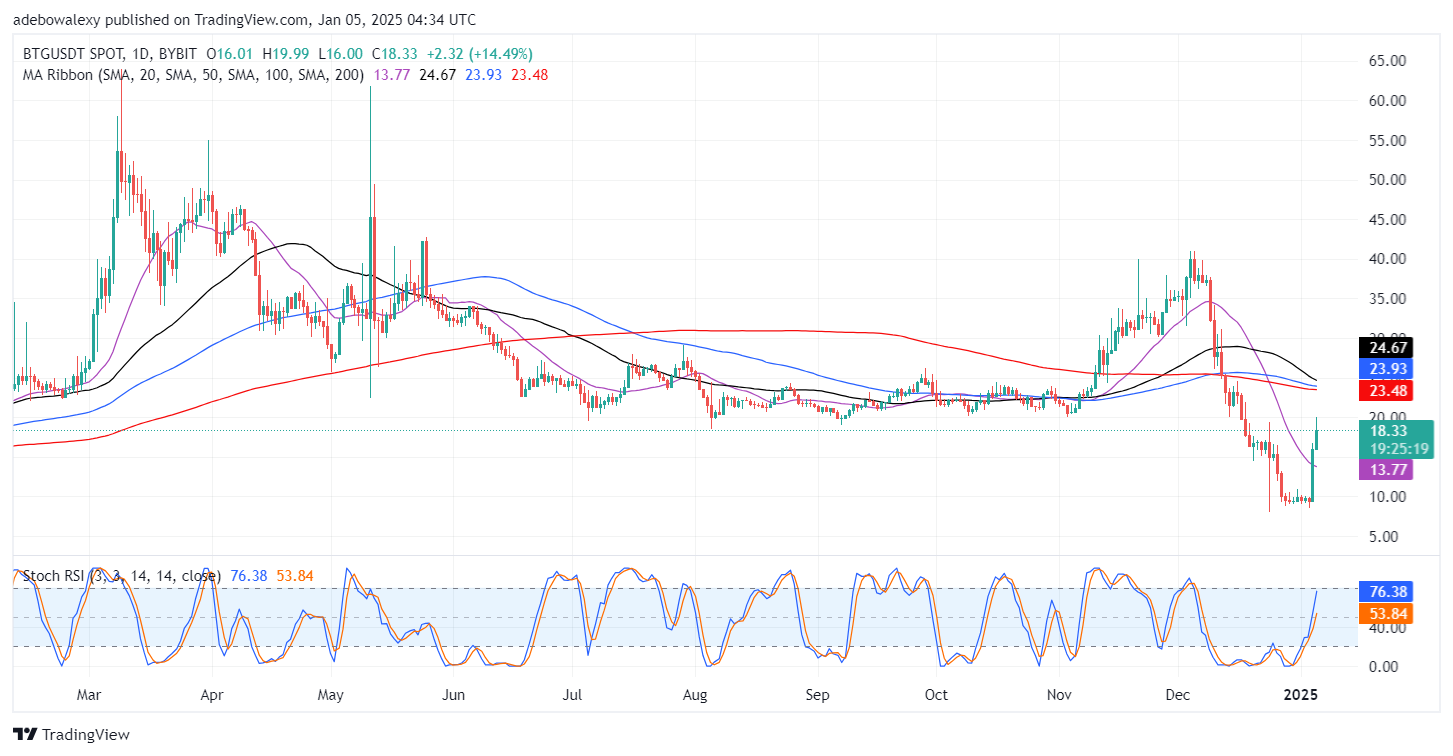The height and width of the screenshot is (756, 1453).
Task: Click the Jul label on time axis
Action: pyautogui.click(x=573, y=693)
